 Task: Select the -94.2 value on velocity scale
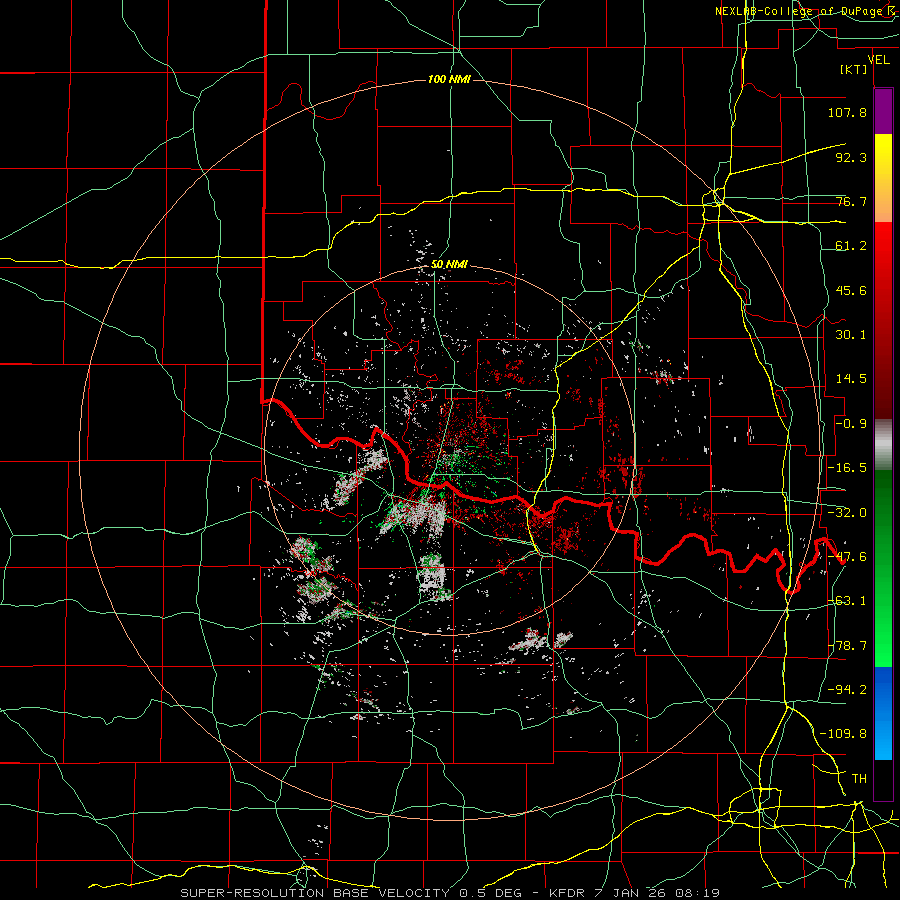(847, 689)
